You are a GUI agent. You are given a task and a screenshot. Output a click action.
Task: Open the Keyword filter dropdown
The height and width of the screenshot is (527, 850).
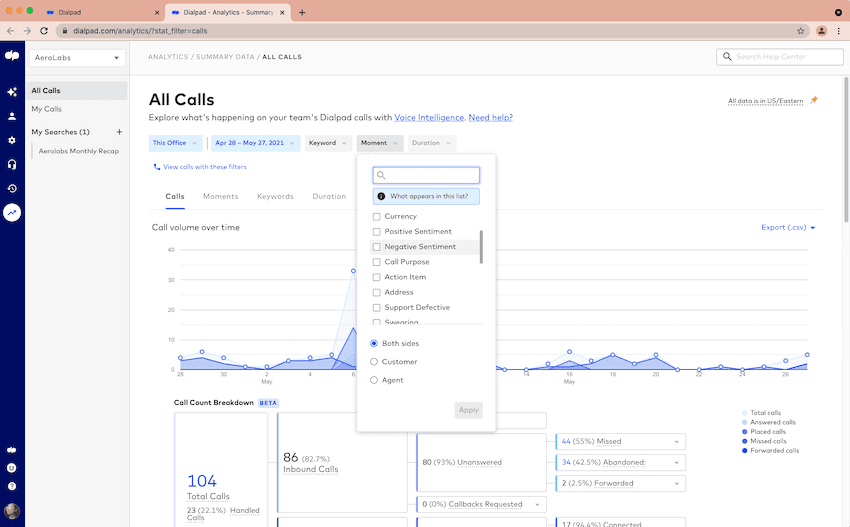click(x=327, y=143)
